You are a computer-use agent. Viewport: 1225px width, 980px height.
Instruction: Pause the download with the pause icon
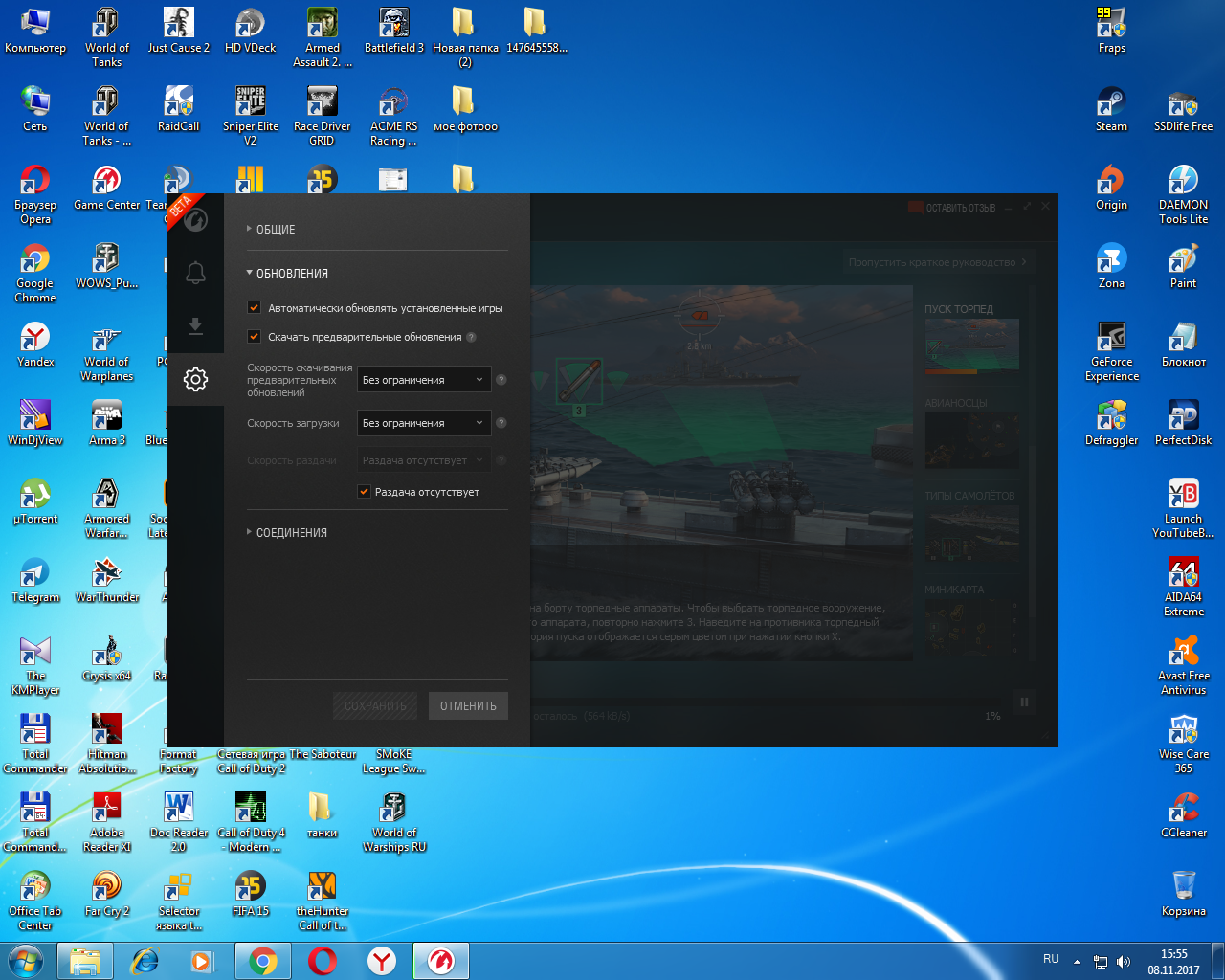(x=1024, y=702)
